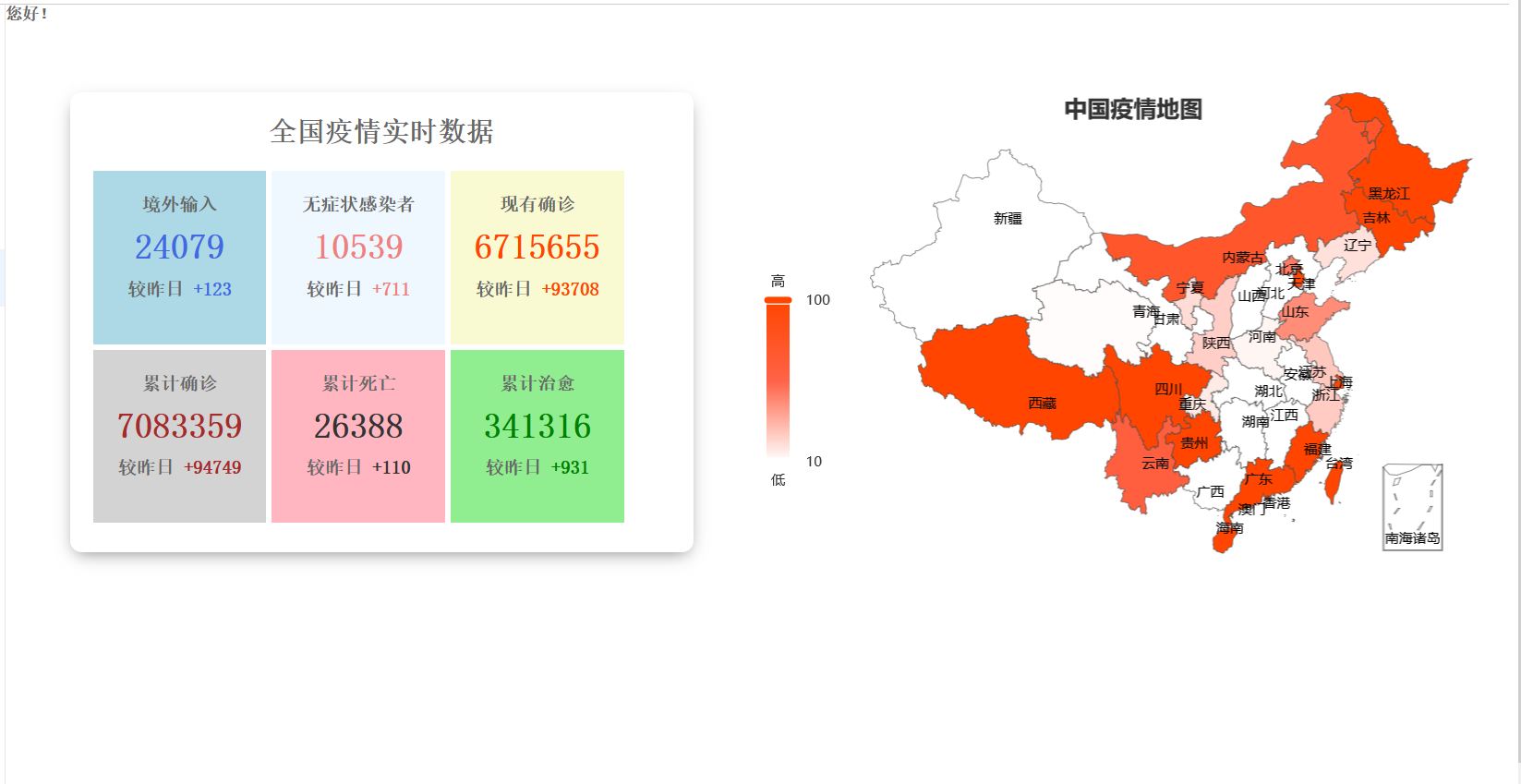Click the 累计治愈 card showing 341316
1521x784 pixels.
click(537, 436)
